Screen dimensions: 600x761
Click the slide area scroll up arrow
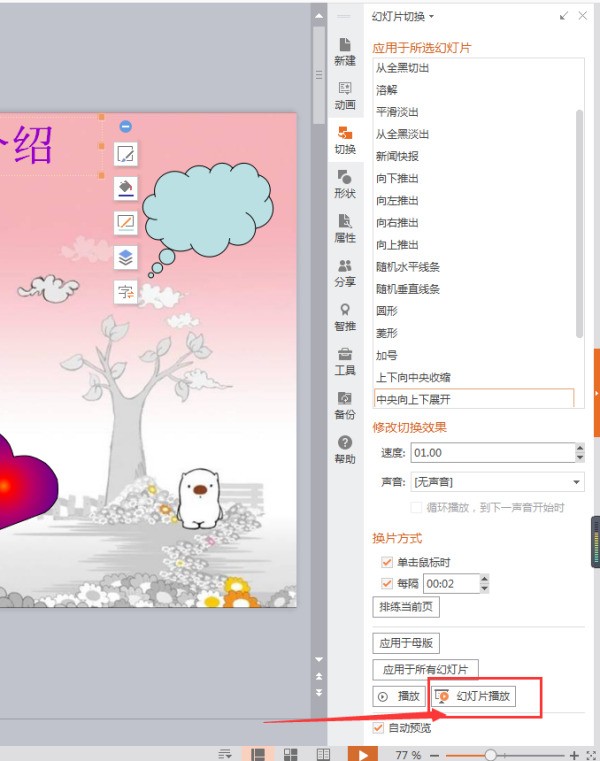[x=319, y=16]
